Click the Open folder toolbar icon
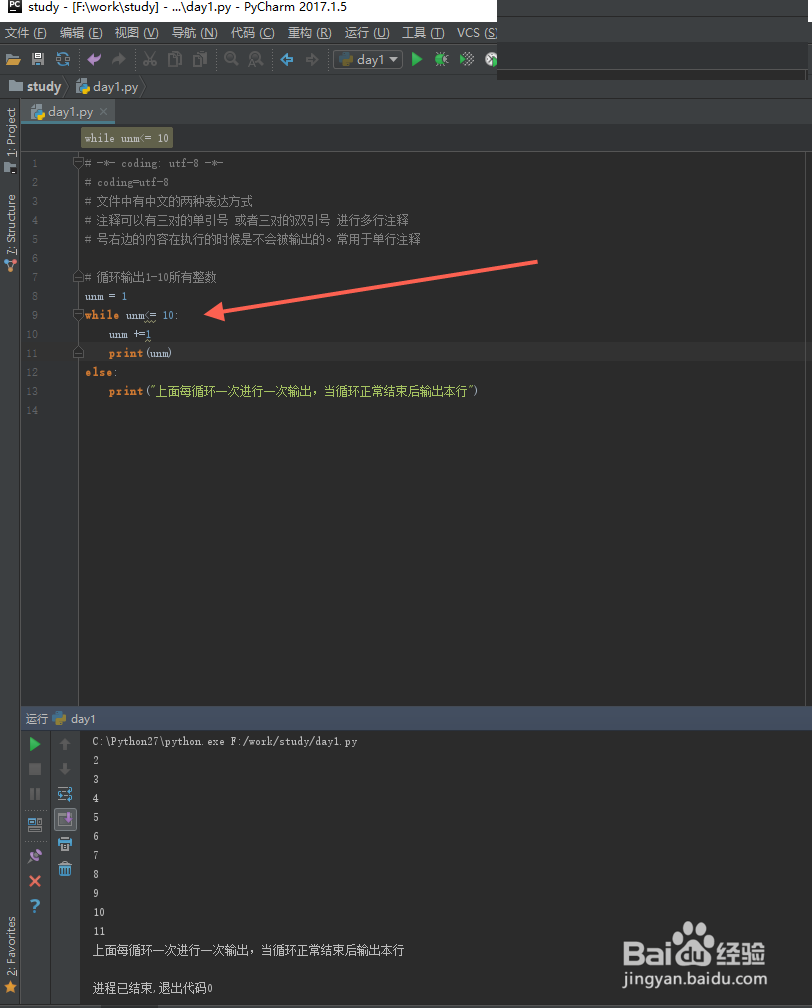The width and height of the screenshot is (812, 1008). click(x=13, y=60)
